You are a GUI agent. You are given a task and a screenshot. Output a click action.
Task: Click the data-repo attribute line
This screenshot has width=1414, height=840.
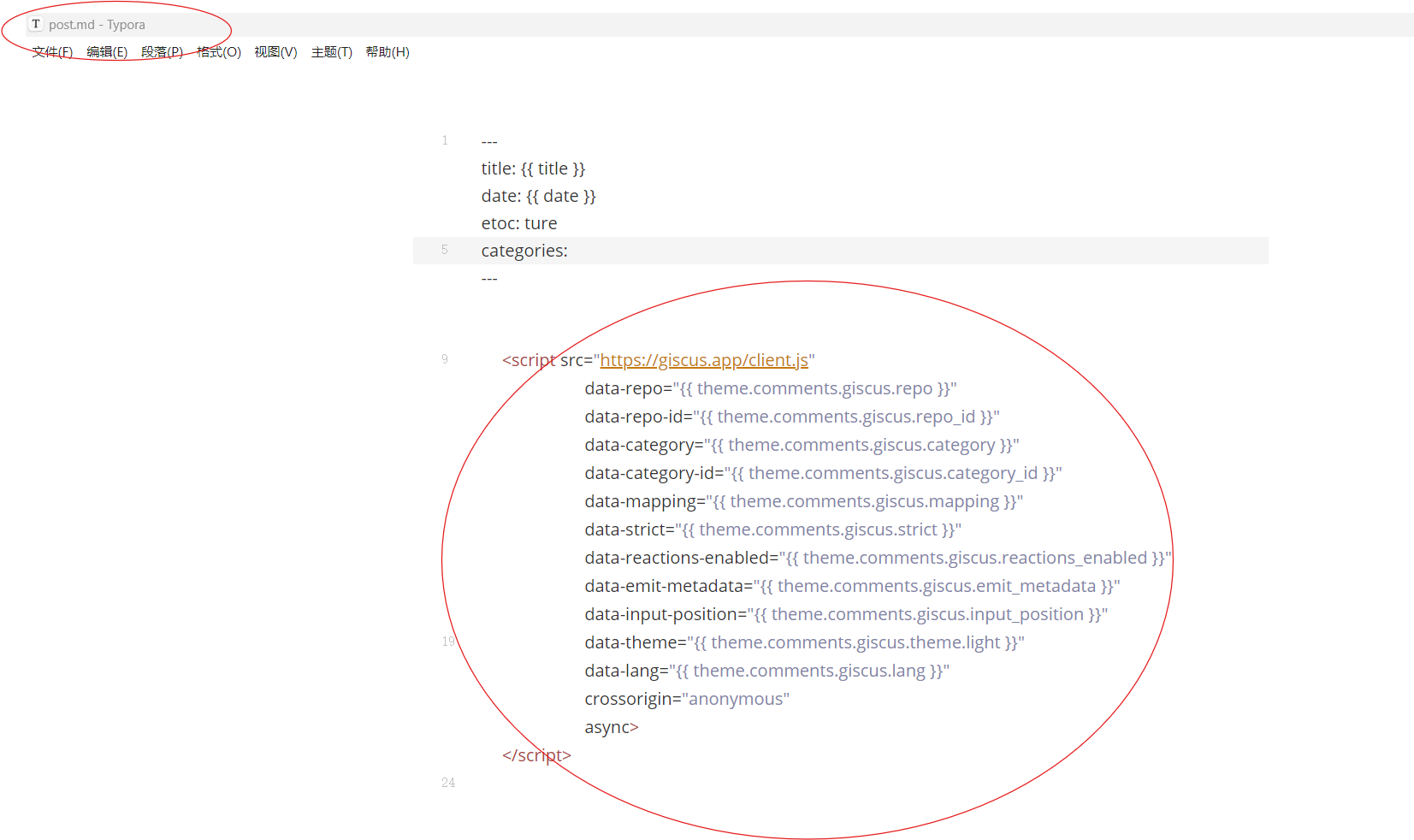pos(770,388)
